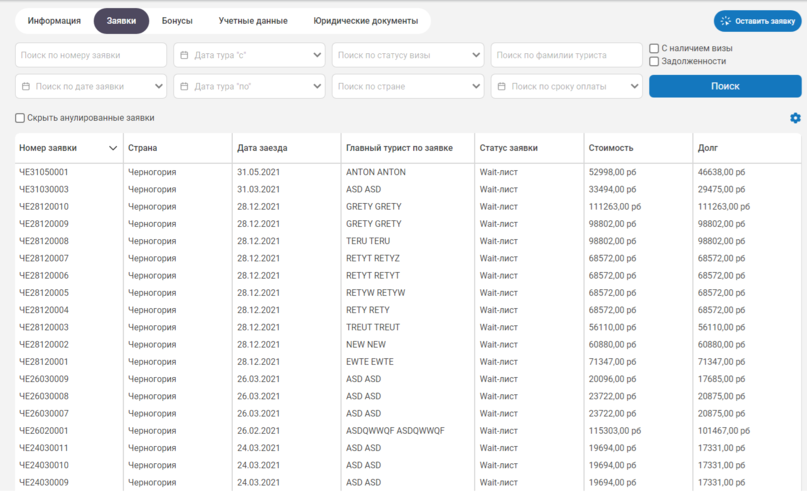This screenshot has height=500, width=807.
Task: Open the 'Поиск по стране' dropdown
Action: coord(476,87)
